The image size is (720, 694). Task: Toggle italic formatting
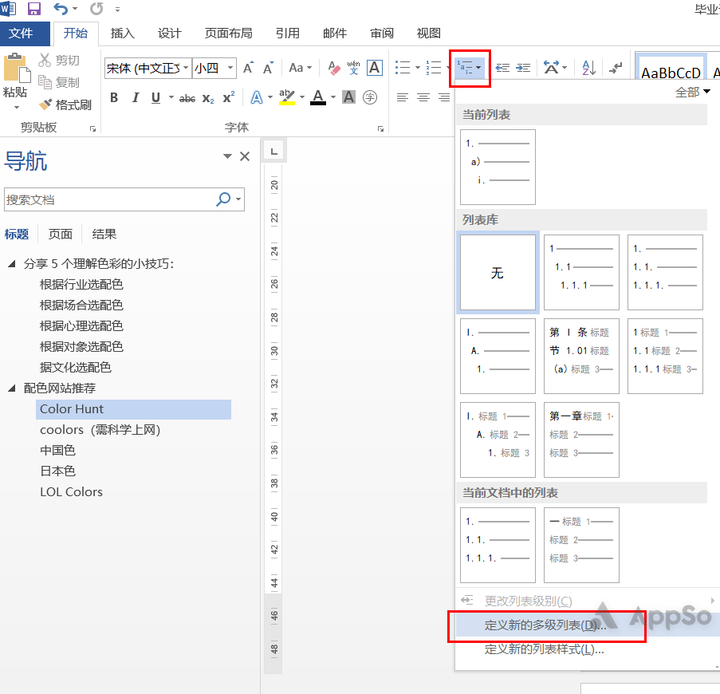pyautogui.click(x=135, y=97)
